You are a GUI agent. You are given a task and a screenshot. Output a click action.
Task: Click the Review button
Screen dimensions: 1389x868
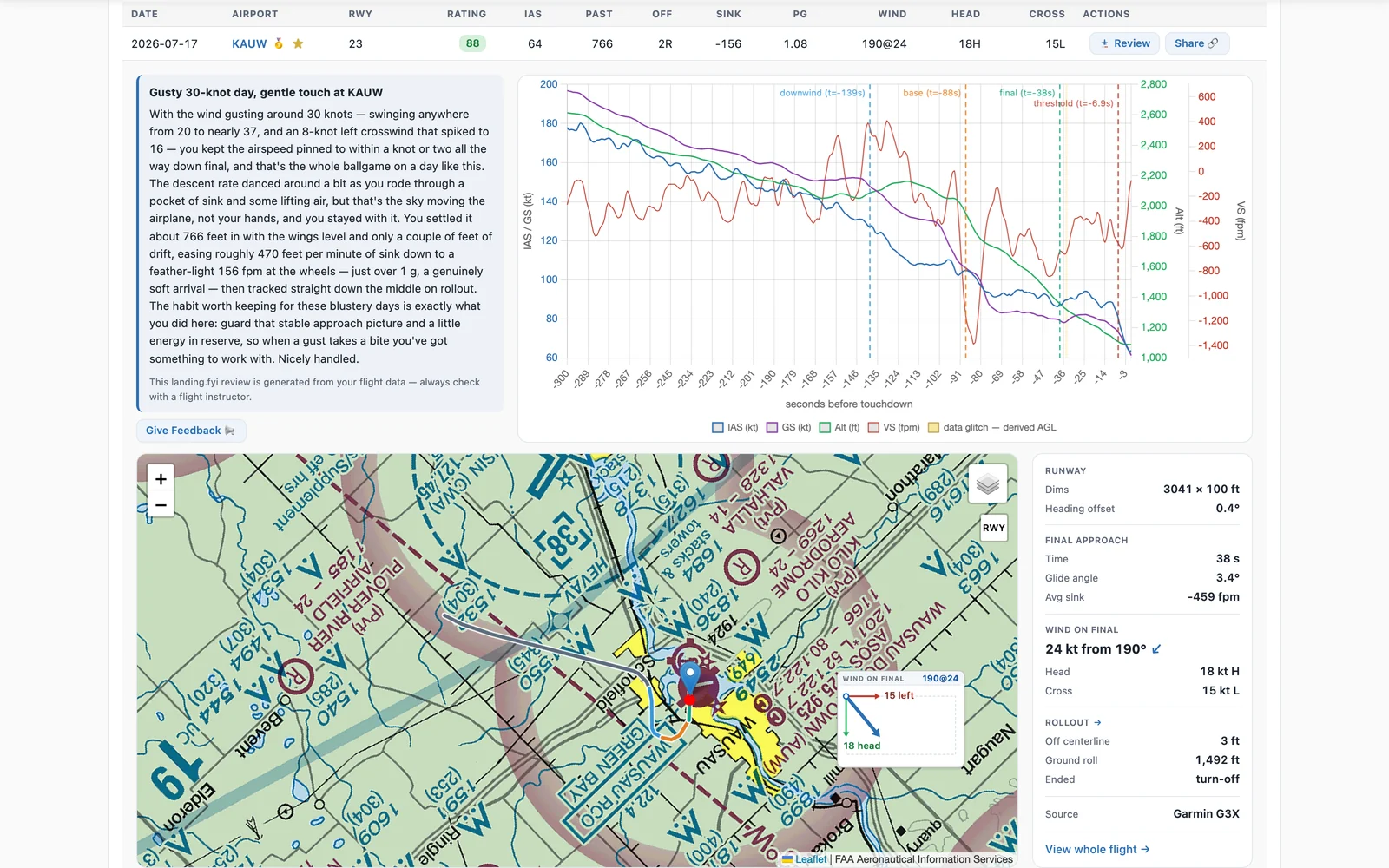(x=1125, y=43)
